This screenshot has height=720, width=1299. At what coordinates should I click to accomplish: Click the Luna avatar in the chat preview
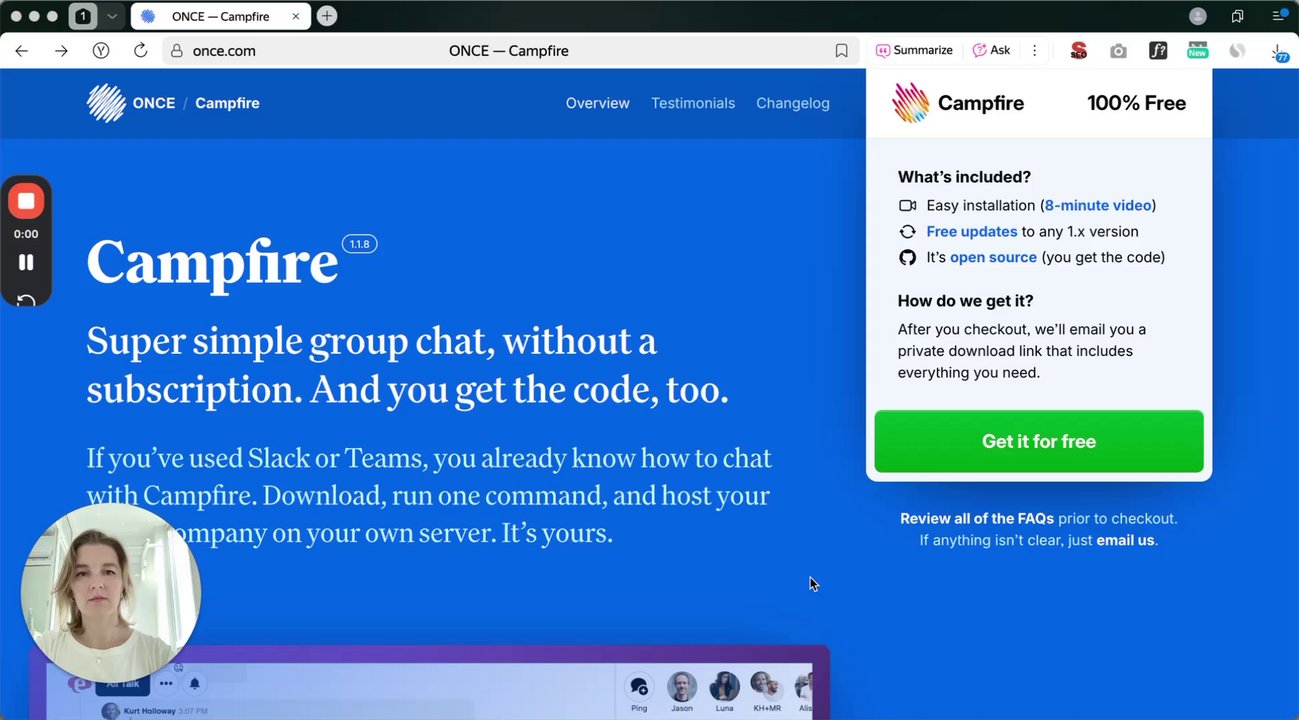pyautogui.click(x=724, y=686)
